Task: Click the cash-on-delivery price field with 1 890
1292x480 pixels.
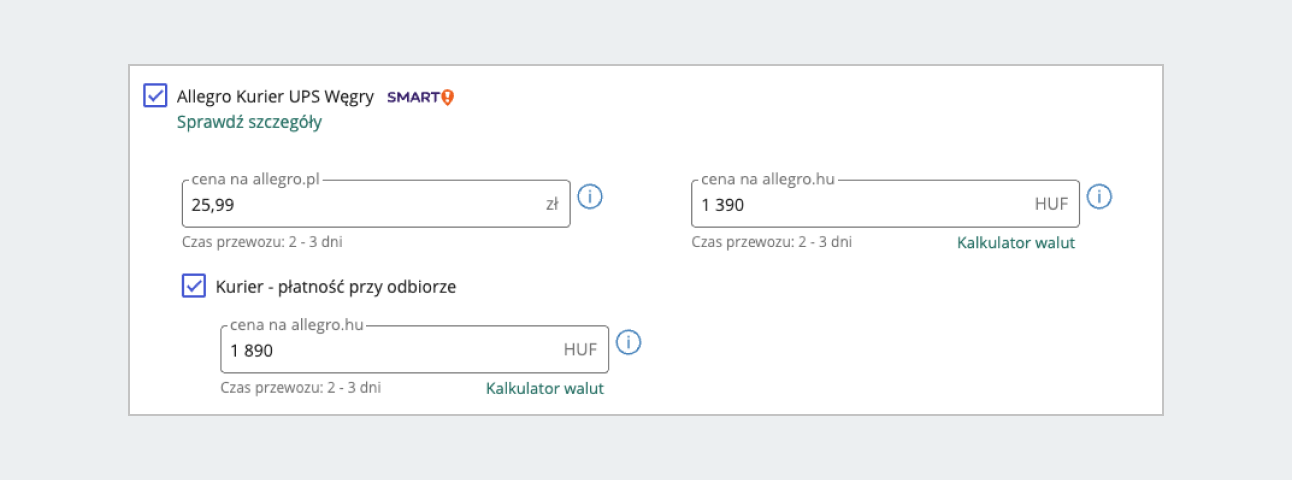Action: pyautogui.click(x=415, y=350)
